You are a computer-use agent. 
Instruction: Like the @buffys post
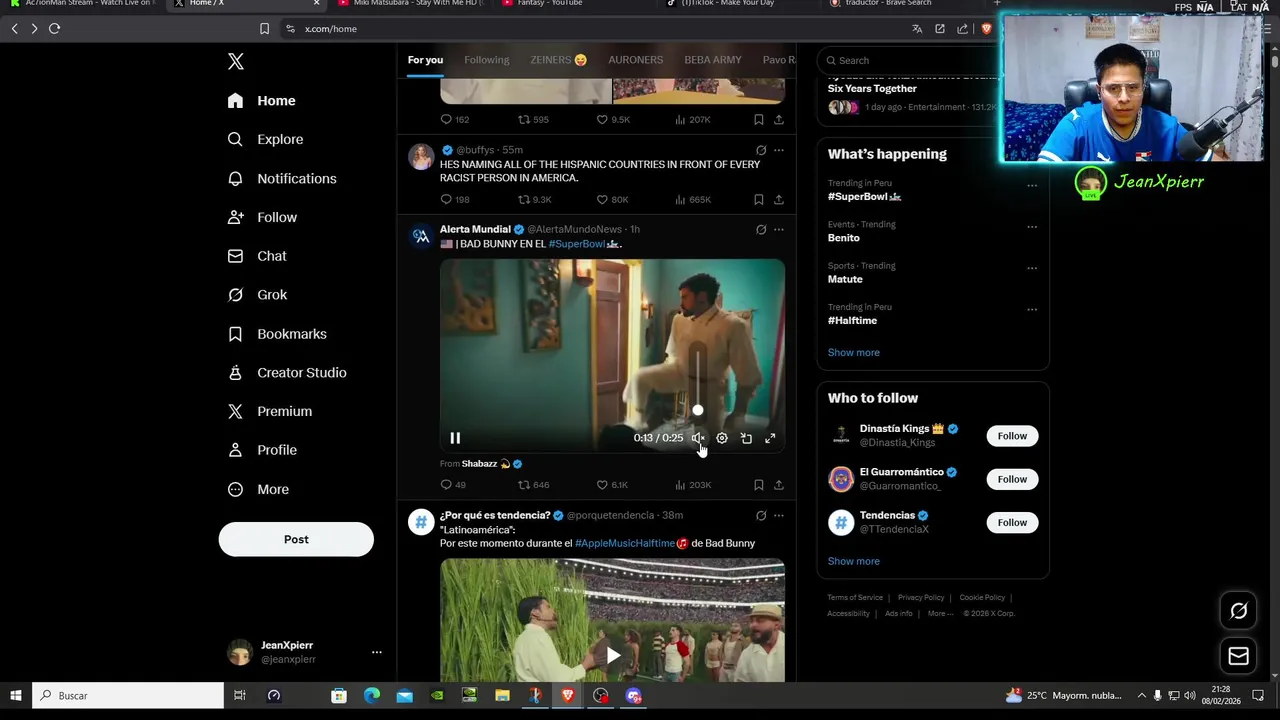point(612,200)
